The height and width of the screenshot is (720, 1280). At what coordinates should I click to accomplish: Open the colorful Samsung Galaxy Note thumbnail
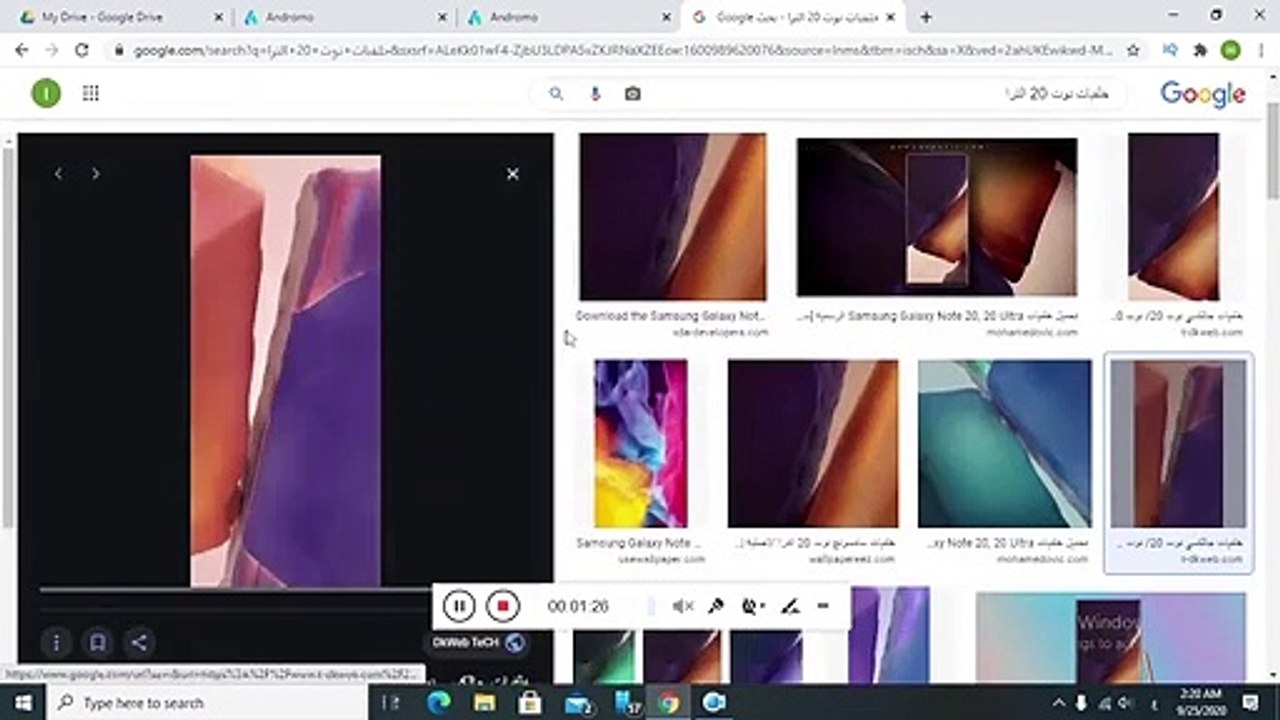pos(640,444)
